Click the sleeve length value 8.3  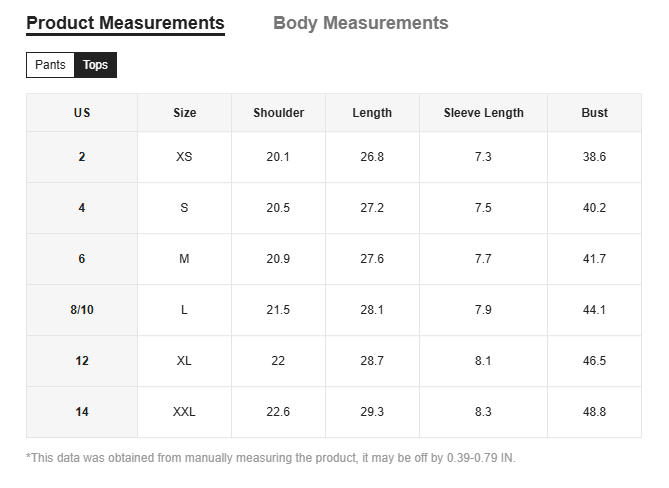483,412
